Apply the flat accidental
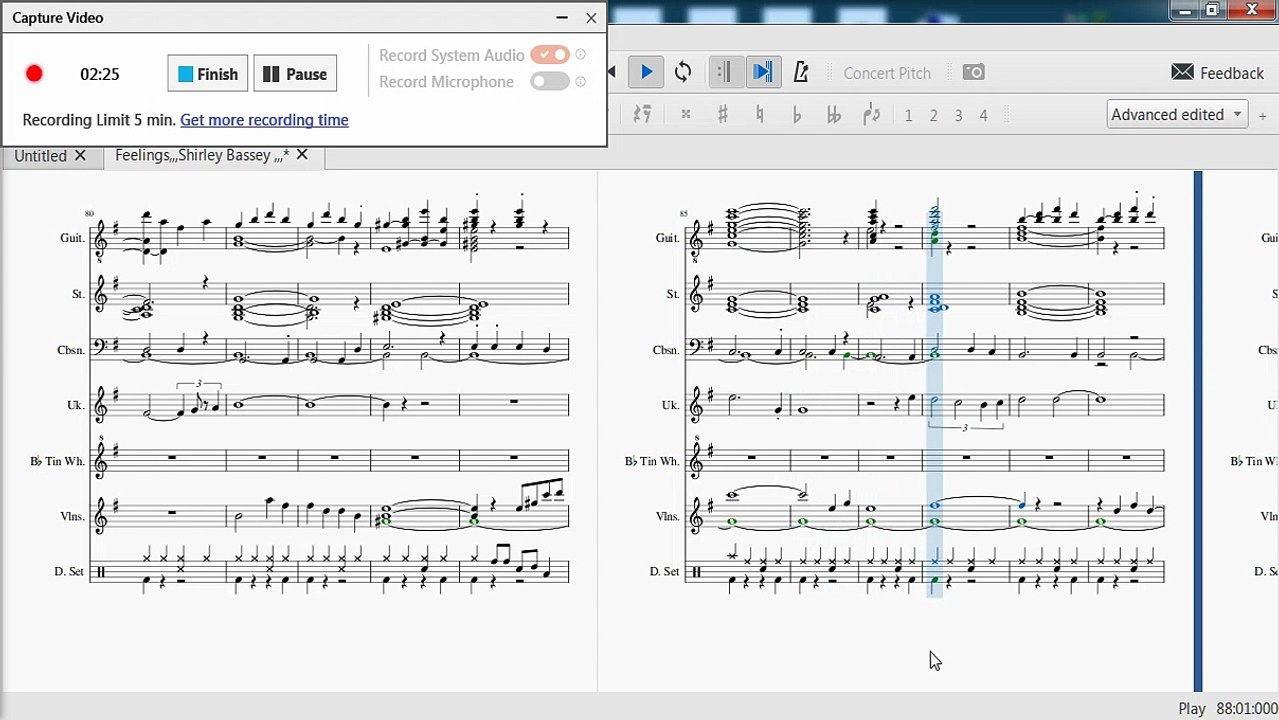Viewport: 1279px width, 720px height. (x=797, y=115)
